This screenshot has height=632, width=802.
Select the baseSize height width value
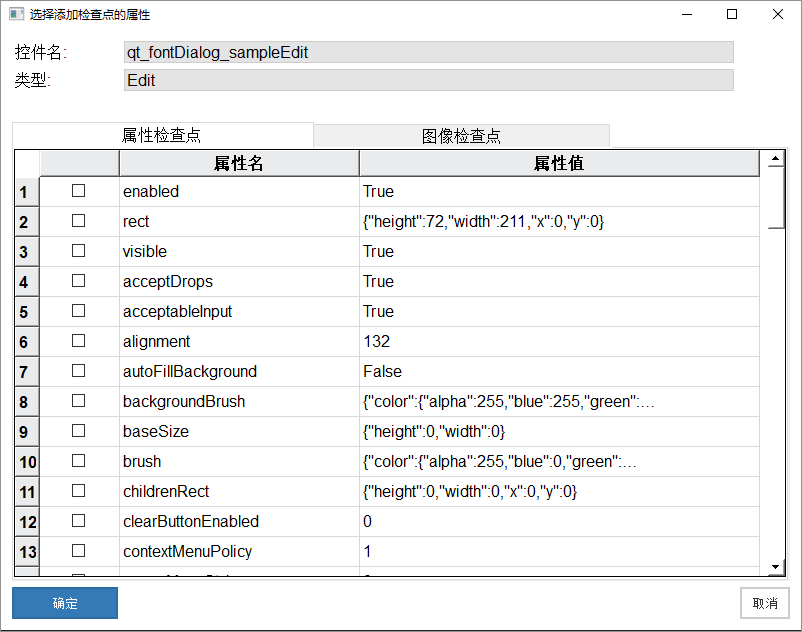[559, 432]
